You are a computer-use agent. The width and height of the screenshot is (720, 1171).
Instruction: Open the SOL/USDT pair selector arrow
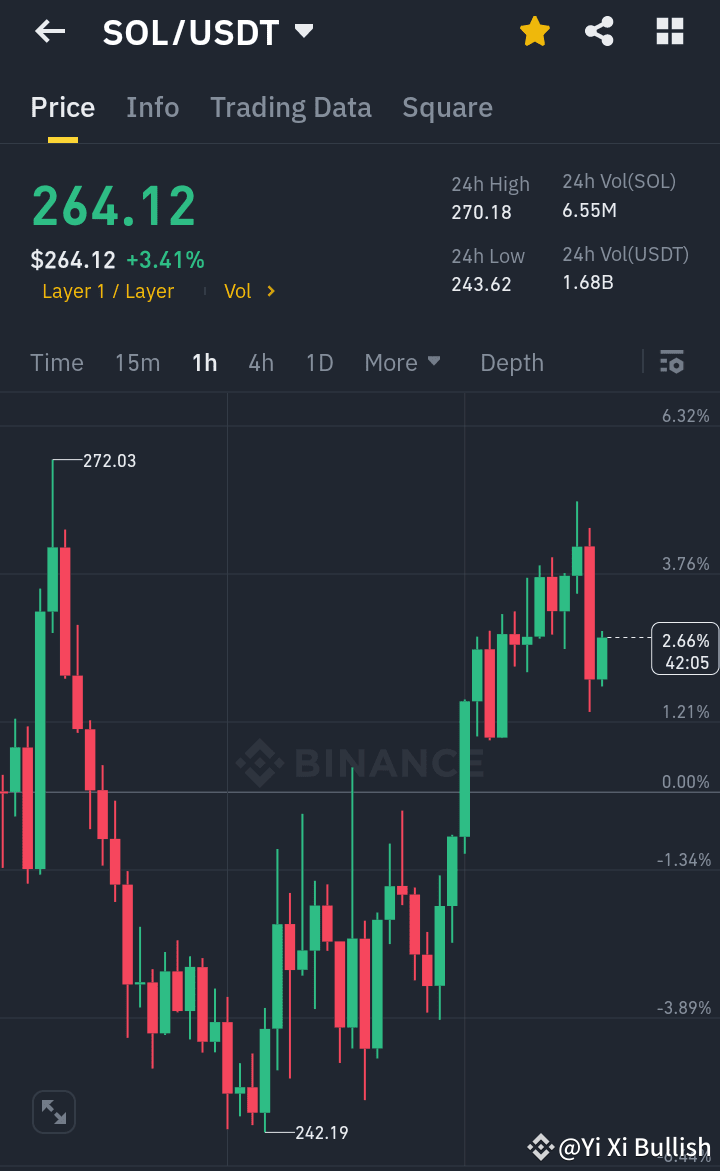click(x=303, y=31)
